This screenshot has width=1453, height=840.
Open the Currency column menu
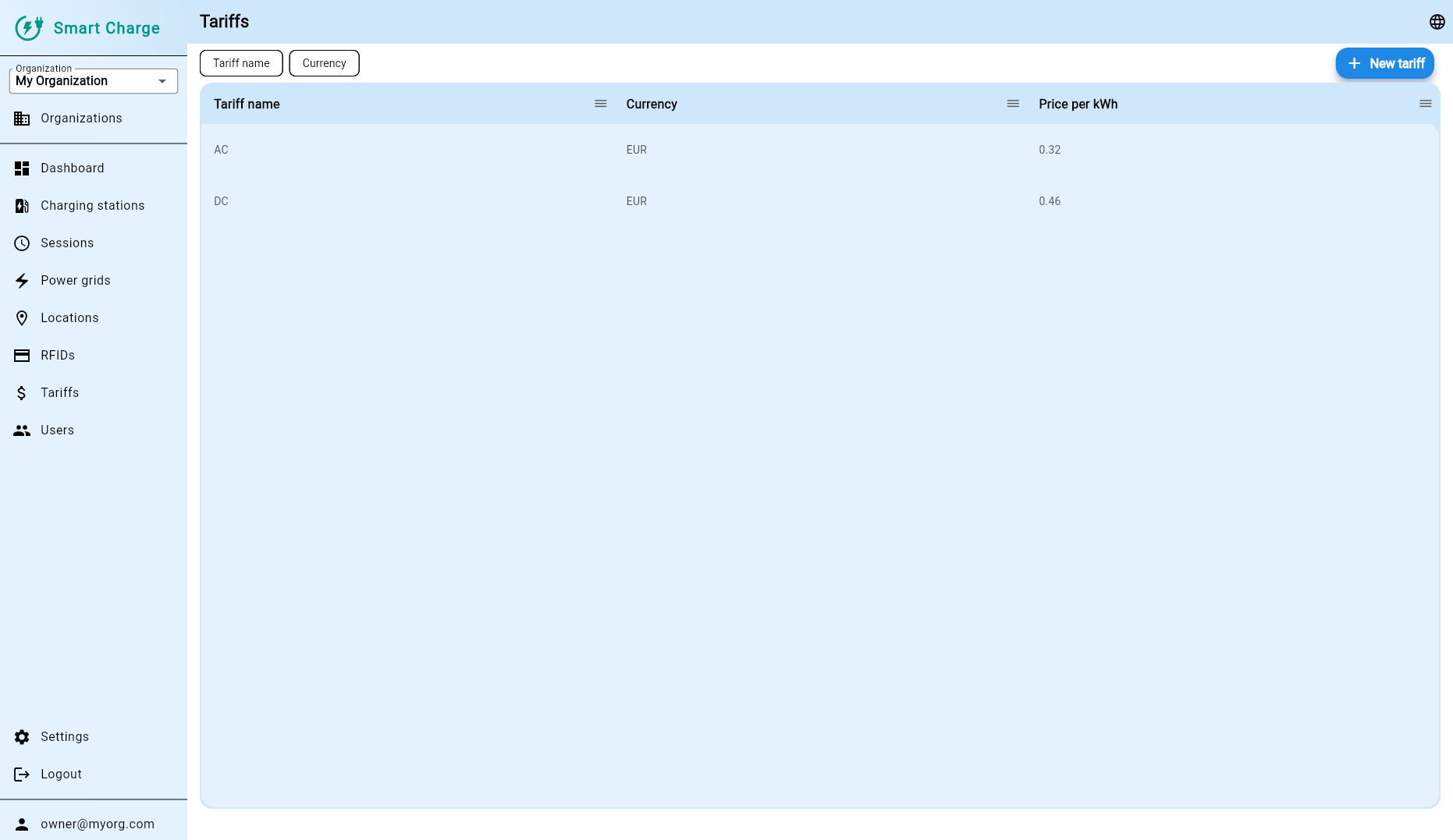pos(1013,104)
